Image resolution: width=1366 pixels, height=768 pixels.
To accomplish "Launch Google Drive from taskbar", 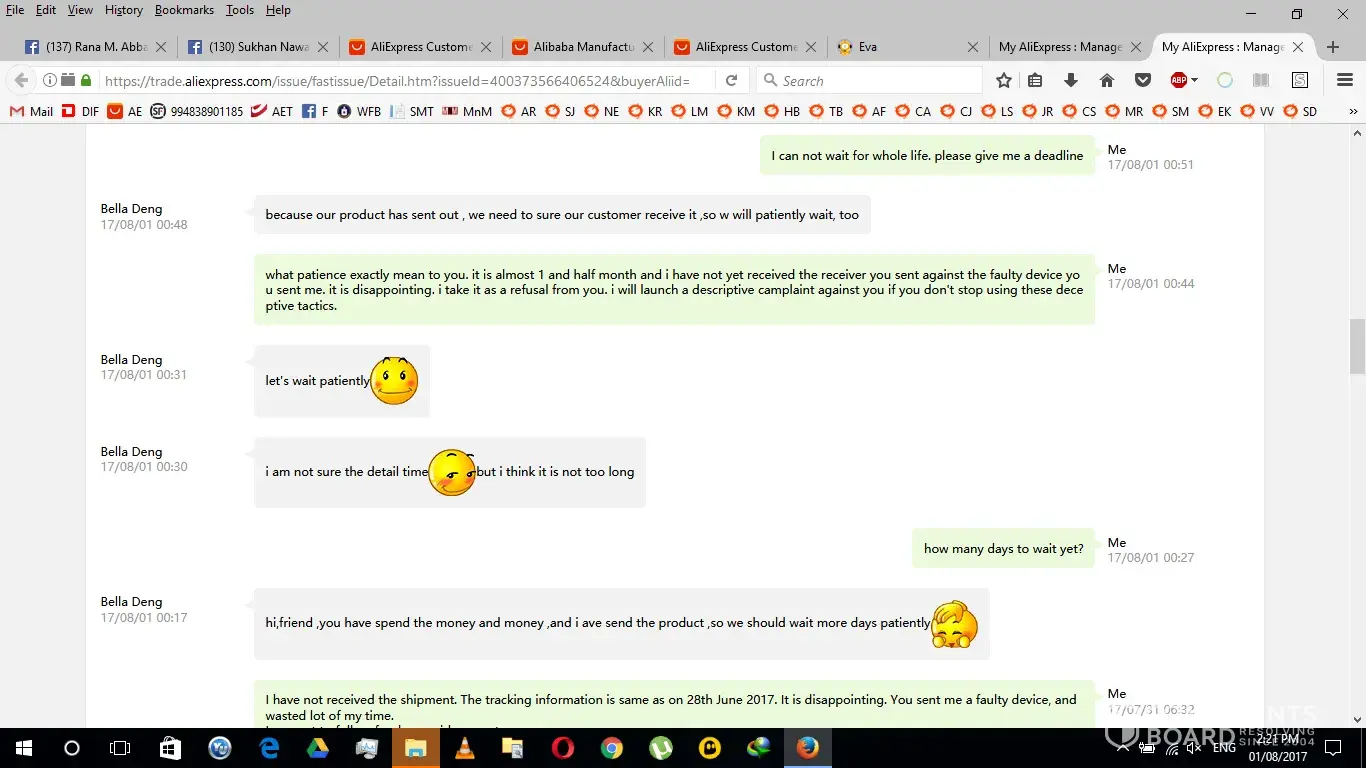I will (318, 748).
